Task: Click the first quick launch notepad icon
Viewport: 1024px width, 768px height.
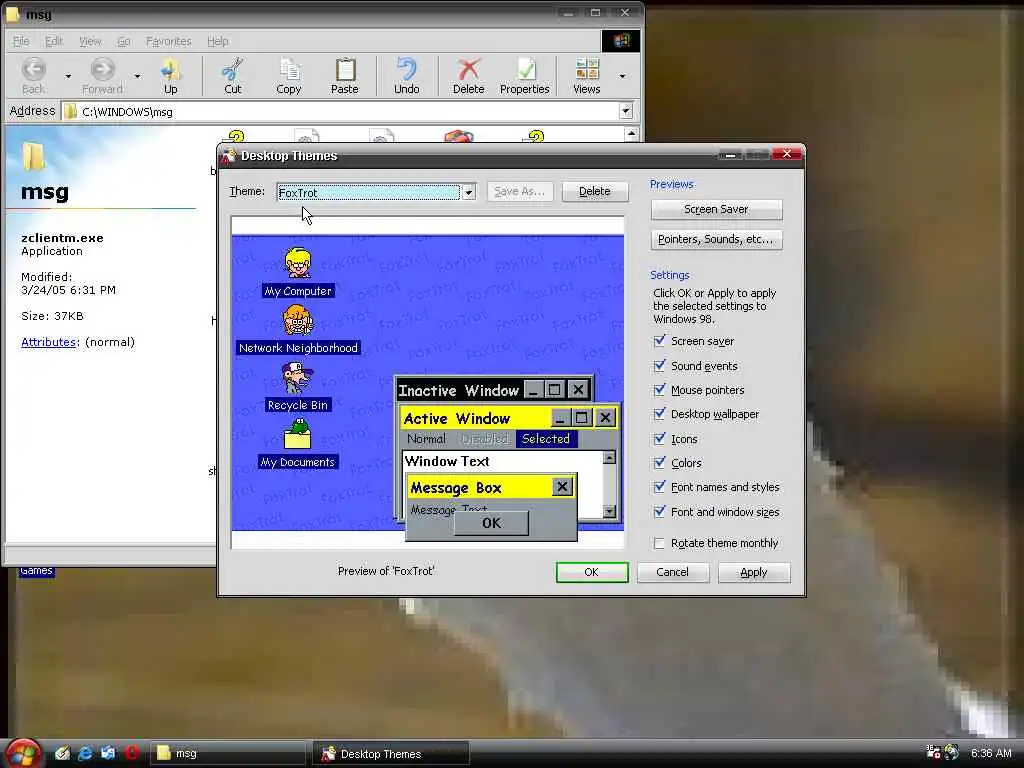Action: [x=62, y=753]
